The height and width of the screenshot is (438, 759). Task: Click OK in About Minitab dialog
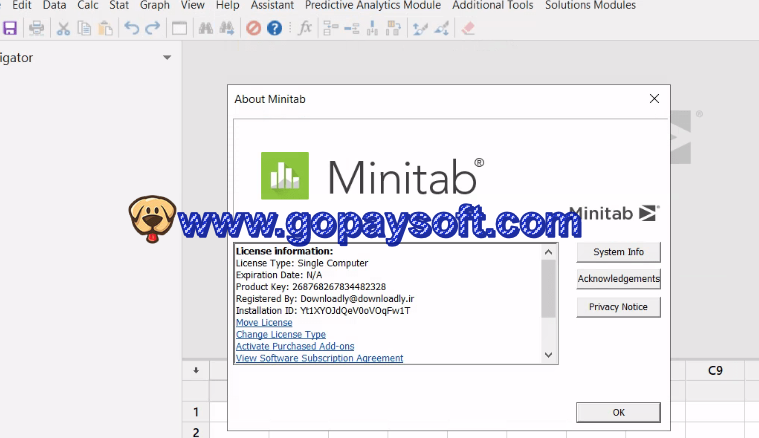[618, 412]
